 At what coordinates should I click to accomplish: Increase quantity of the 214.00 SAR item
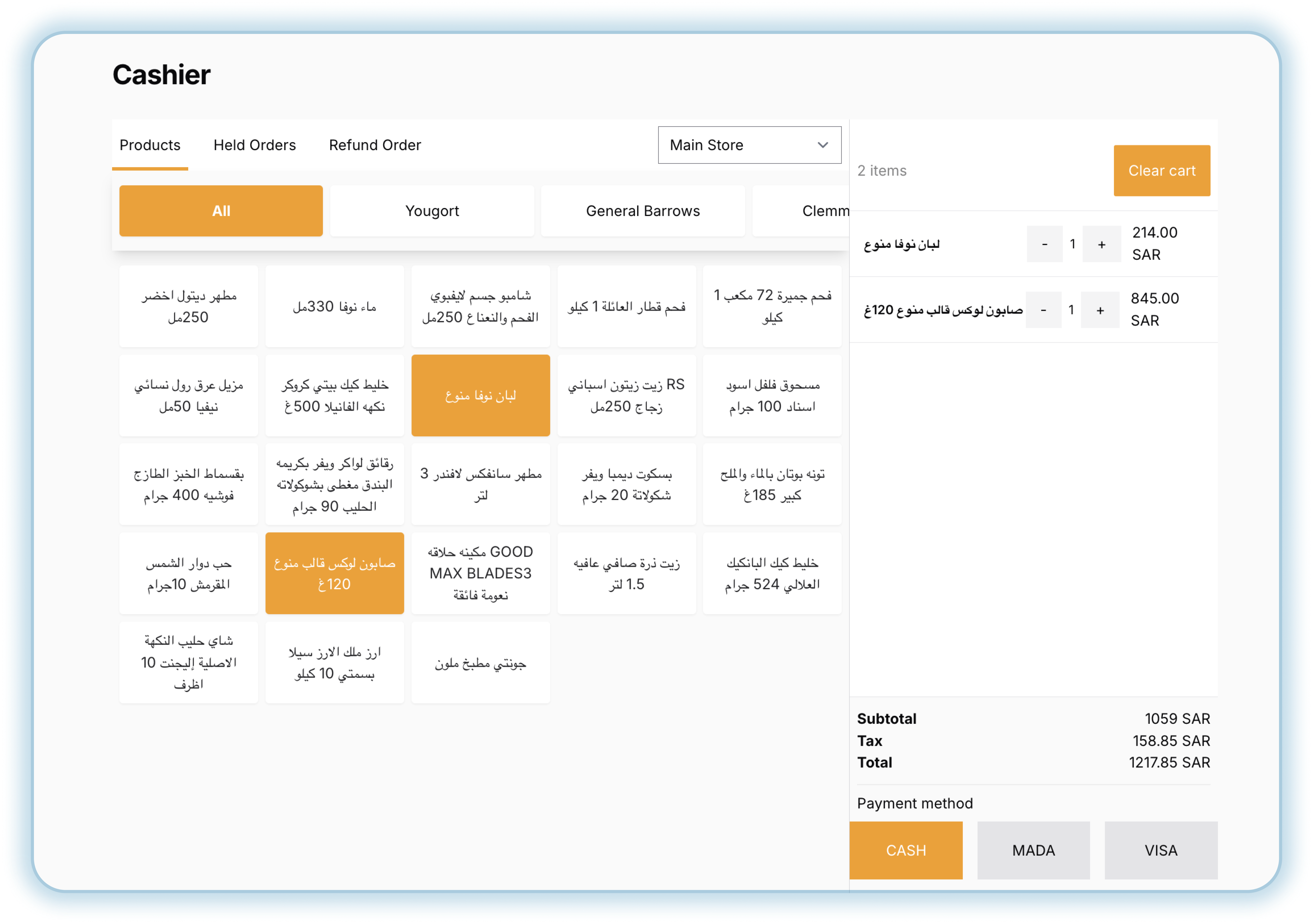(x=1101, y=244)
